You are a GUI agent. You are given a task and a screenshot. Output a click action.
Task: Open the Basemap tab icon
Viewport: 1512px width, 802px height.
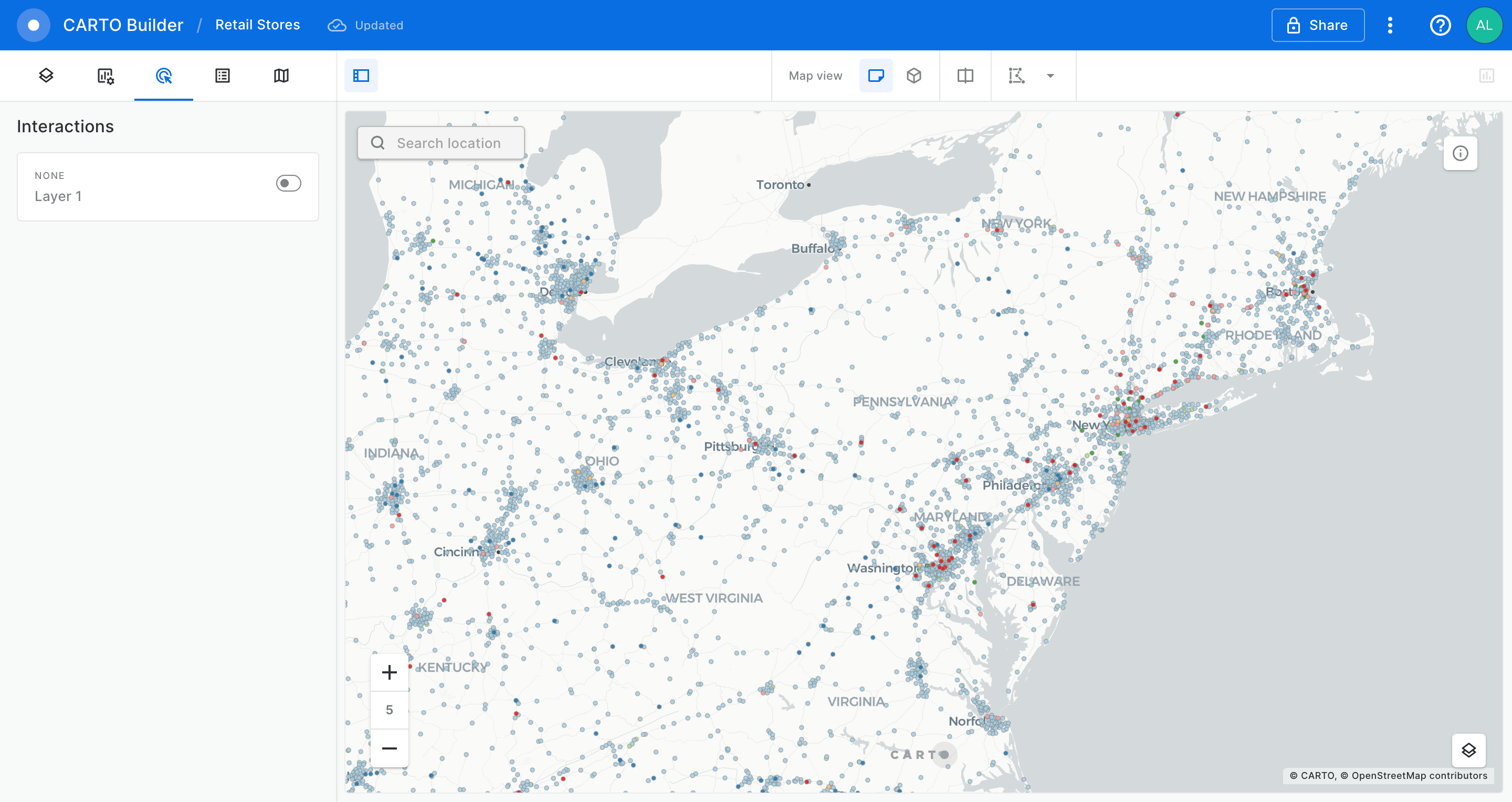coord(281,76)
